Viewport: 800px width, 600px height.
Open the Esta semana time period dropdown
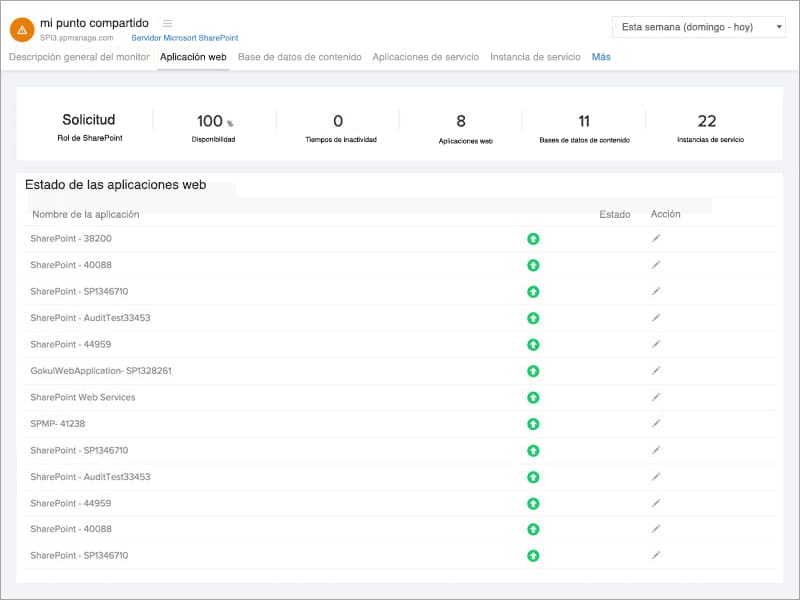click(x=698, y=27)
